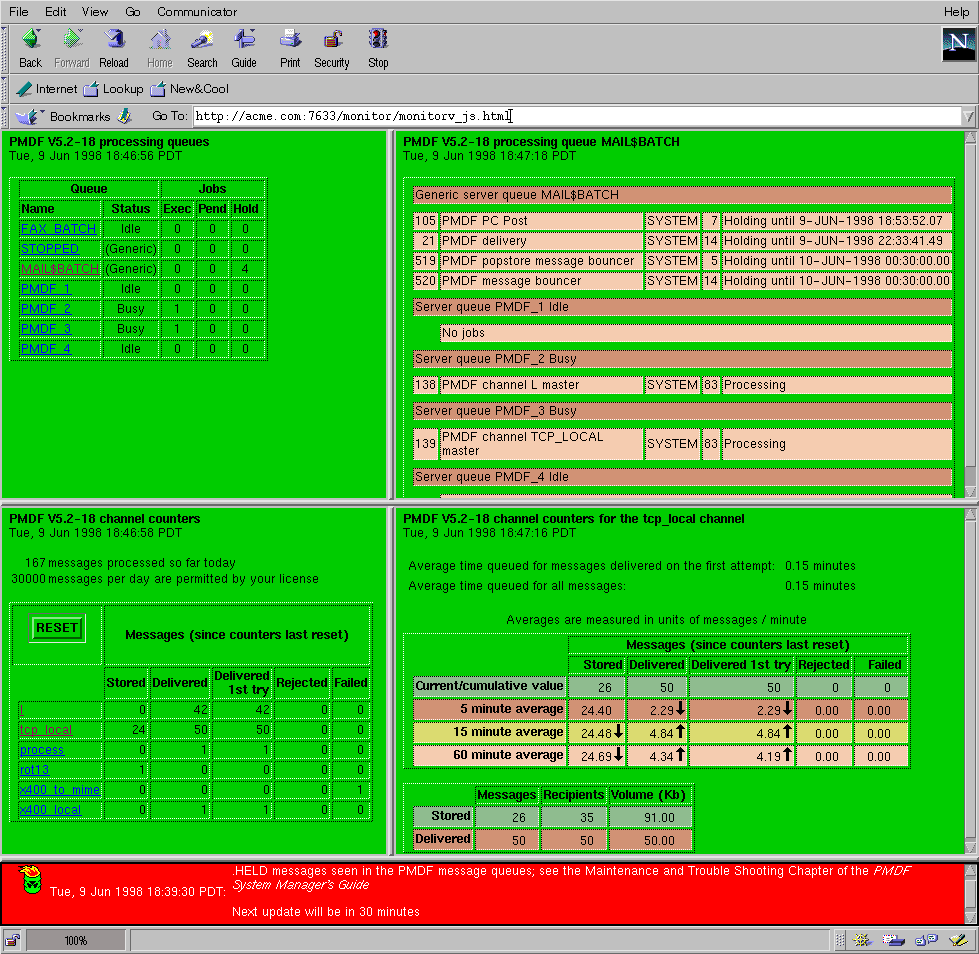
Task: Click the Netscape N logo
Action: point(958,44)
